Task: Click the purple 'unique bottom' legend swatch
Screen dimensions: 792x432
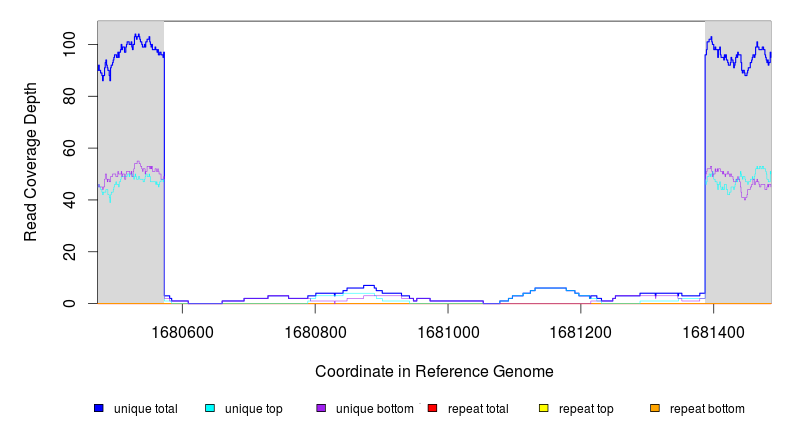Action: 321,409
